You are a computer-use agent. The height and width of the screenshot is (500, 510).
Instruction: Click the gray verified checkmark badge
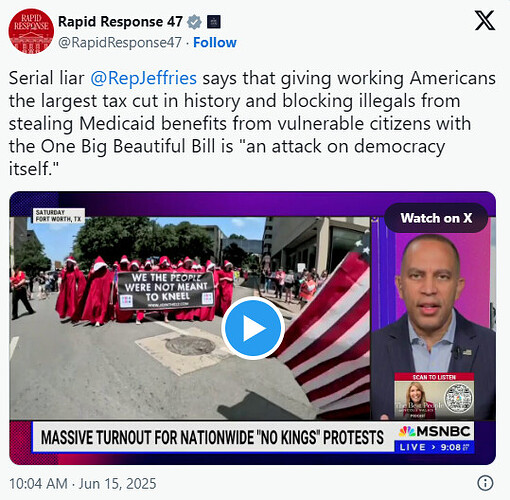(194, 22)
